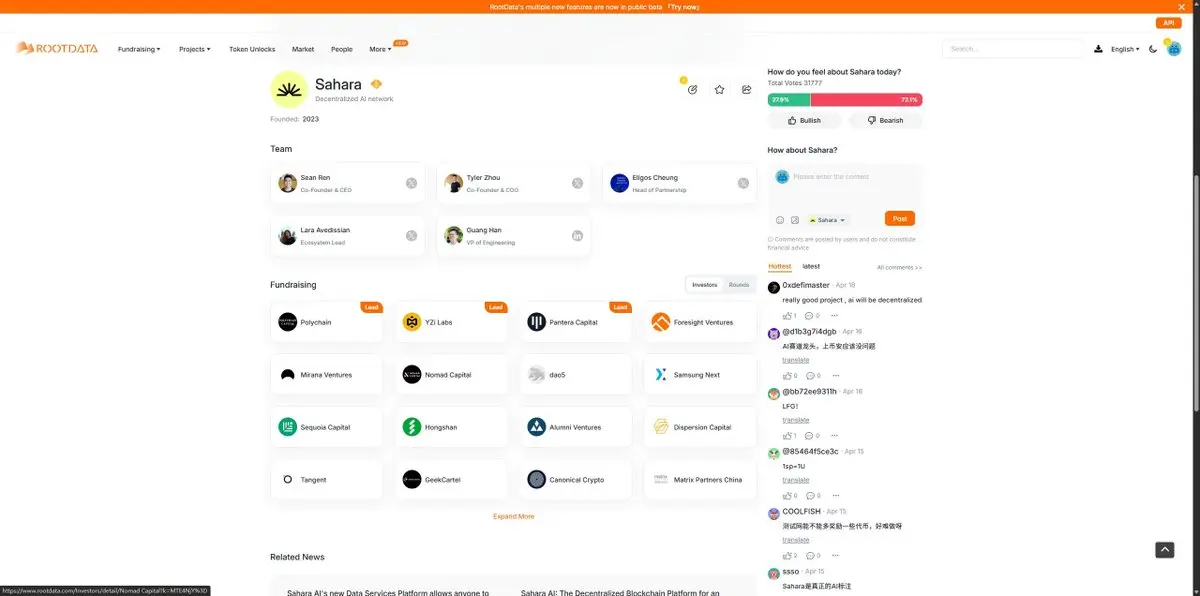Click the edit/feedback icon beside Sahara title

pyautogui.click(x=692, y=89)
